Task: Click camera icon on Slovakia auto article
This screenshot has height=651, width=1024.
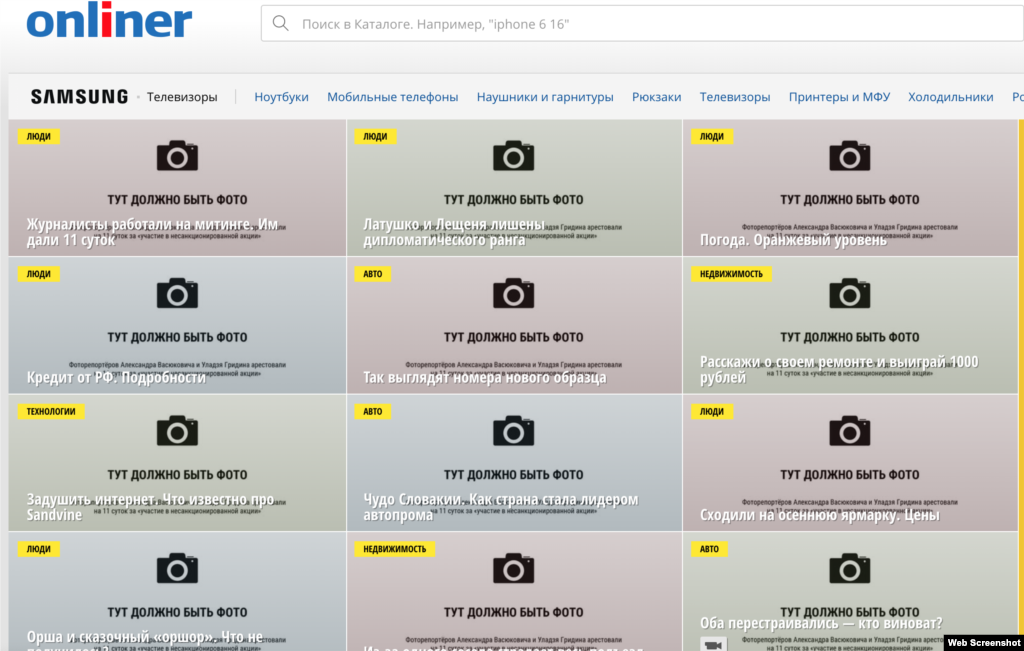Action: (513, 431)
